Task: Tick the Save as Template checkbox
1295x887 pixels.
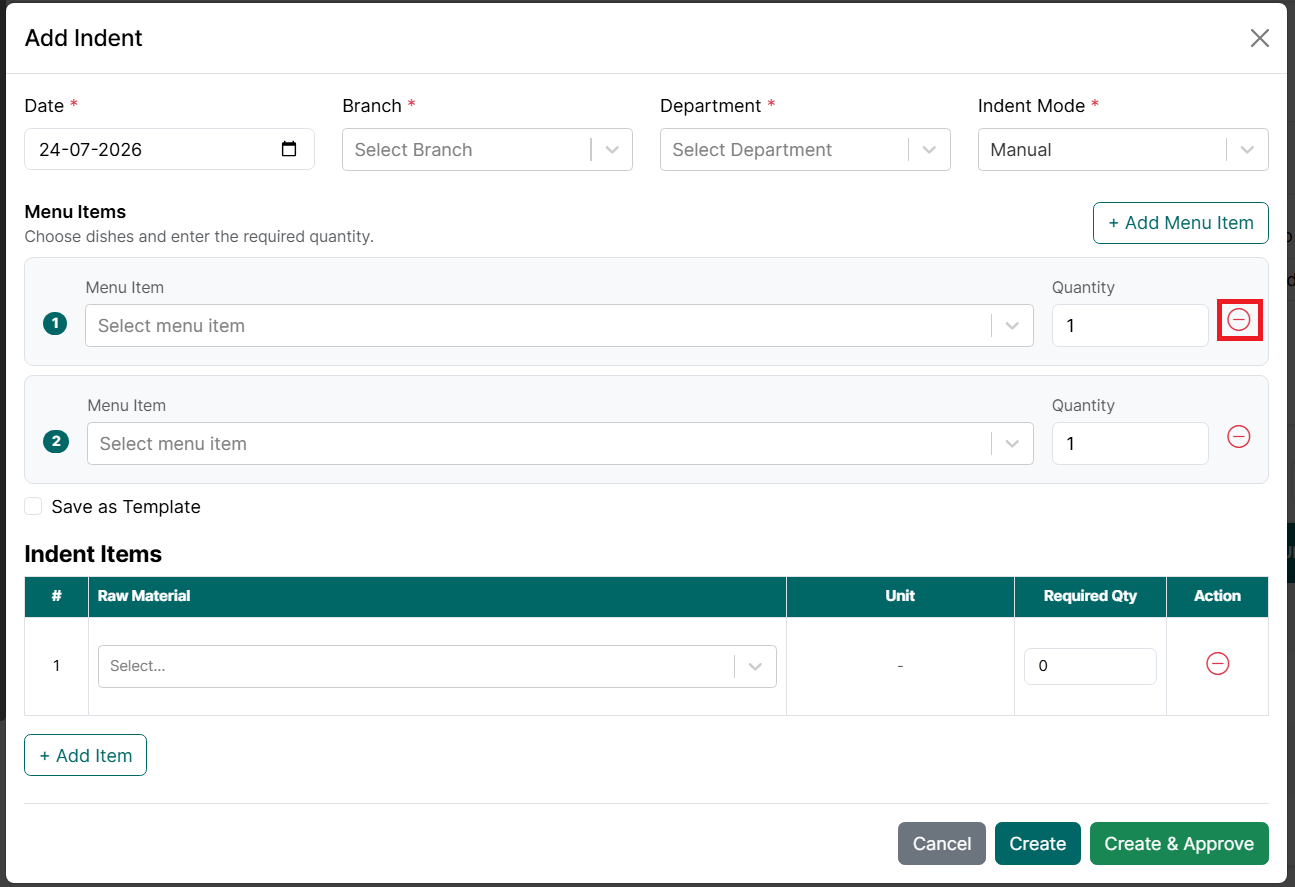Action: tap(34, 506)
